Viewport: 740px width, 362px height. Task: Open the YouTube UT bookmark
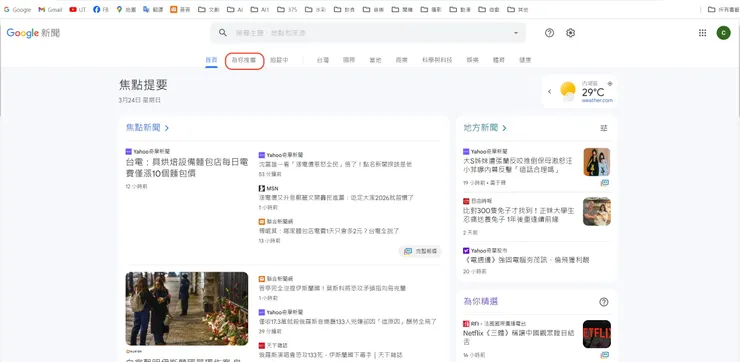tap(77, 9)
